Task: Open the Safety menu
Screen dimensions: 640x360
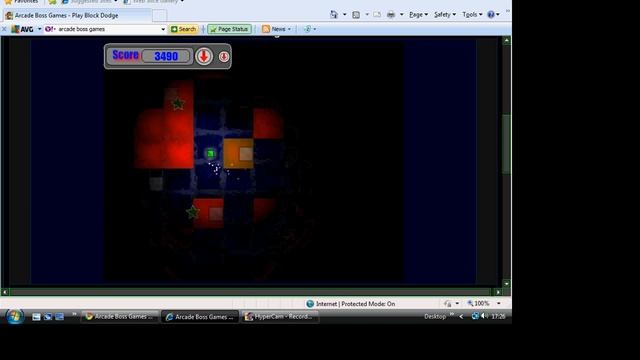Action: pos(444,15)
